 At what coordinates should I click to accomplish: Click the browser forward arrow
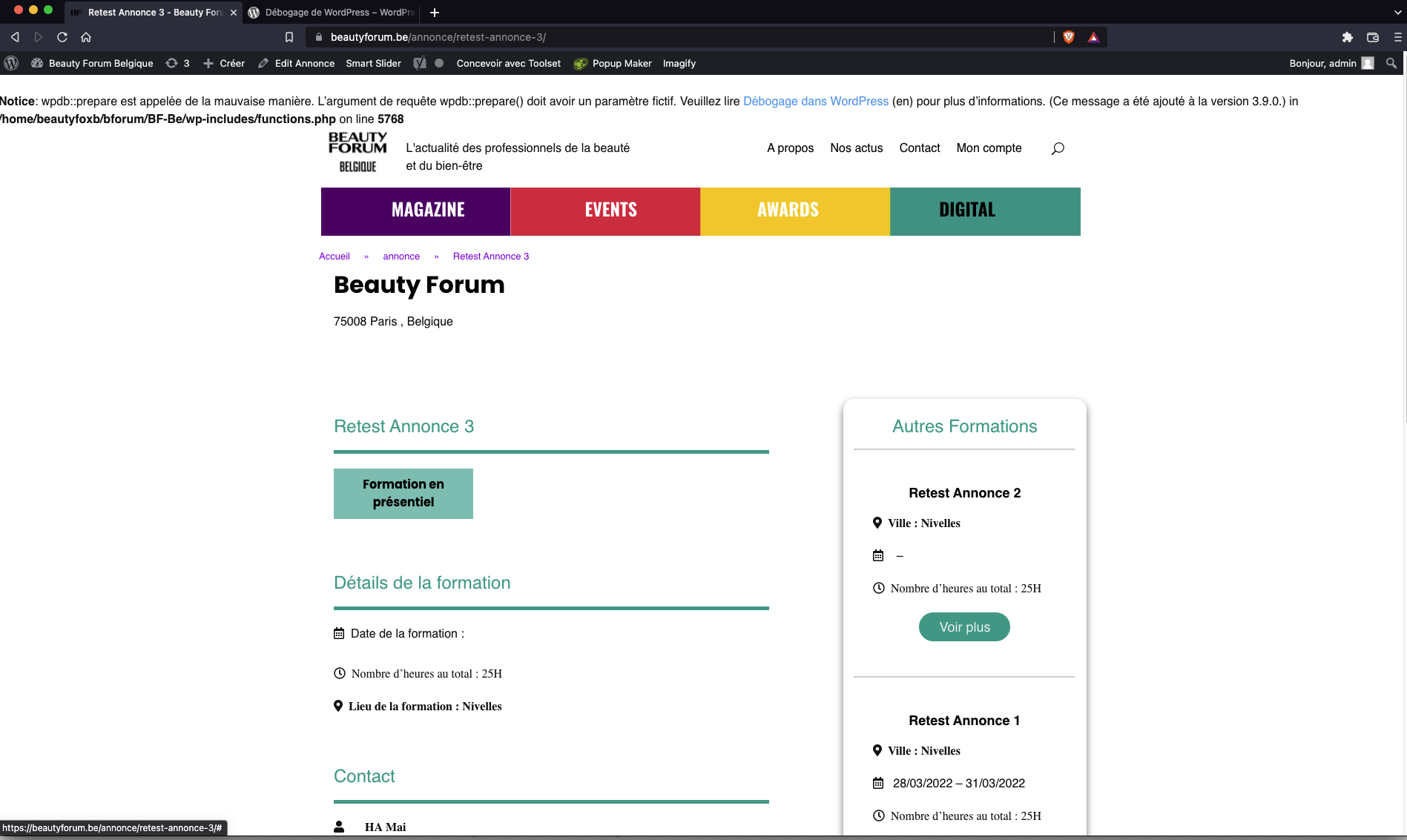[x=39, y=37]
